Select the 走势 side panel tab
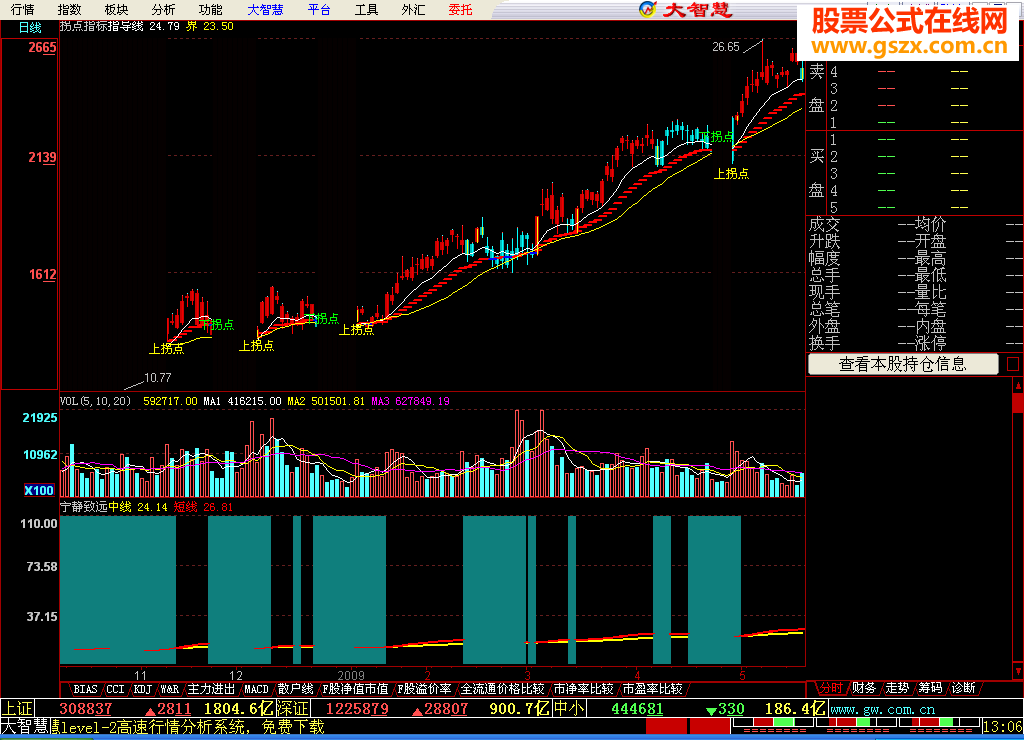 pos(897,688)
